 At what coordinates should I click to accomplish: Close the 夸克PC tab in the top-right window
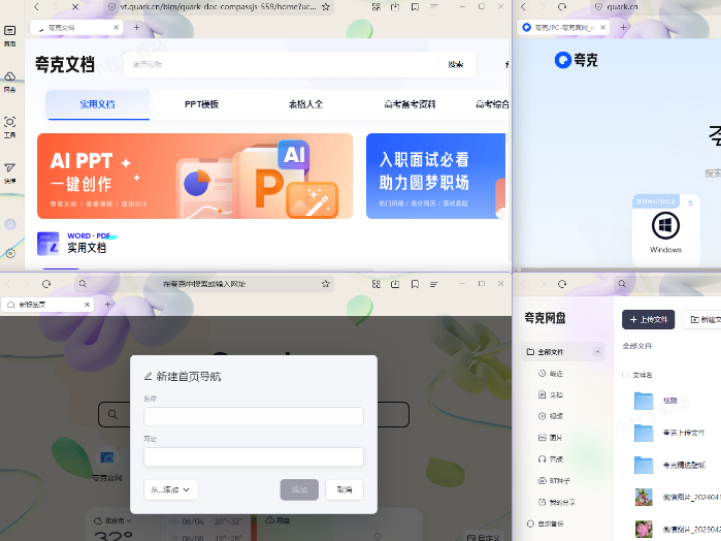pos(603,28)
